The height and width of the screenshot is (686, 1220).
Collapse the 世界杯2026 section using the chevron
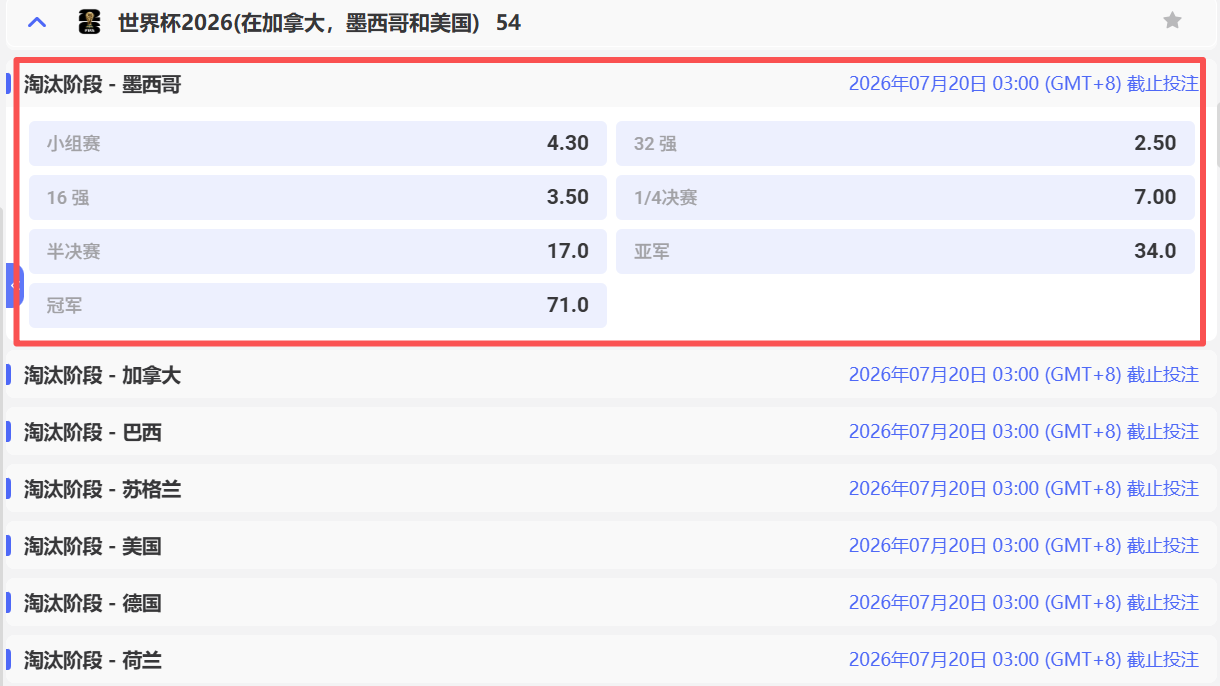coord(37,22)
